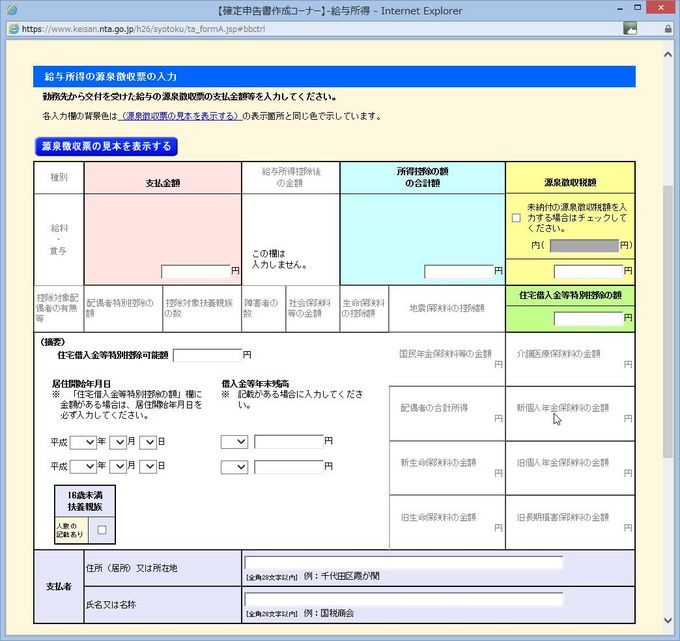Open the second 借入金等年末残高 type dropdown
680x641 pixels.
click(x=234, y=467)
